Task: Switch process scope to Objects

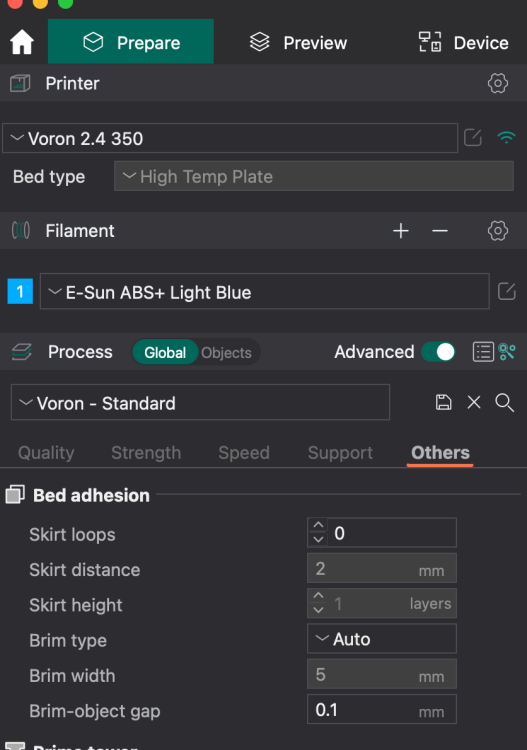Action: point(226,353)
